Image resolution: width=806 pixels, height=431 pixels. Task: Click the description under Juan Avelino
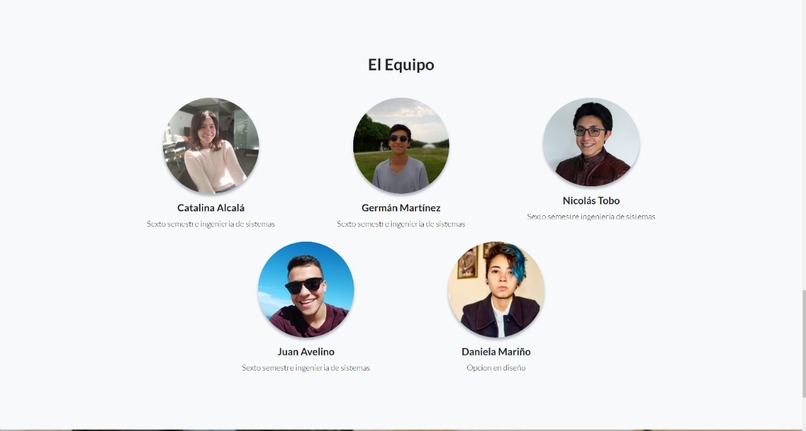tap(306, 368)
